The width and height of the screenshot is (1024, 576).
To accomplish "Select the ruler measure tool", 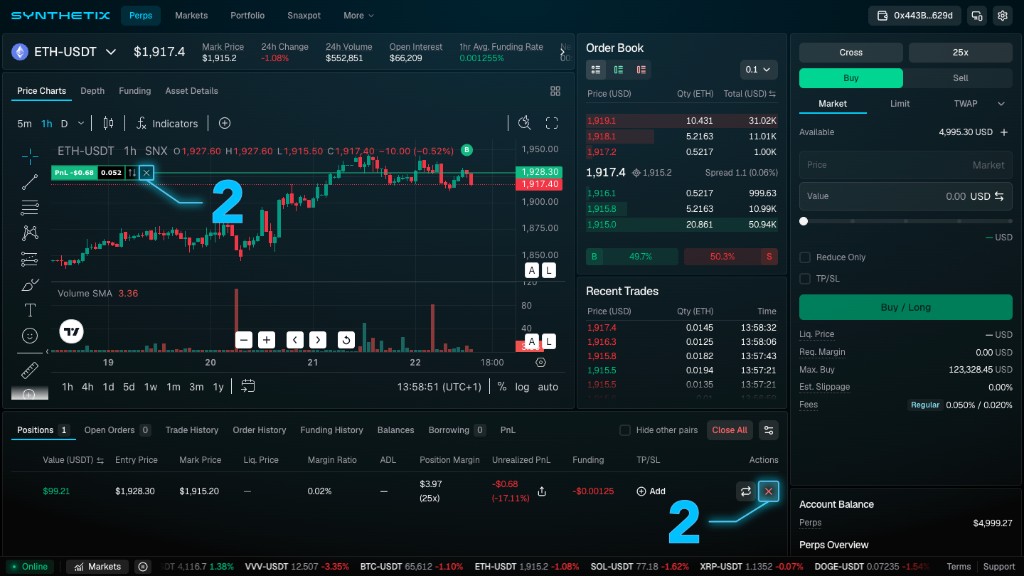I will 30,370.
